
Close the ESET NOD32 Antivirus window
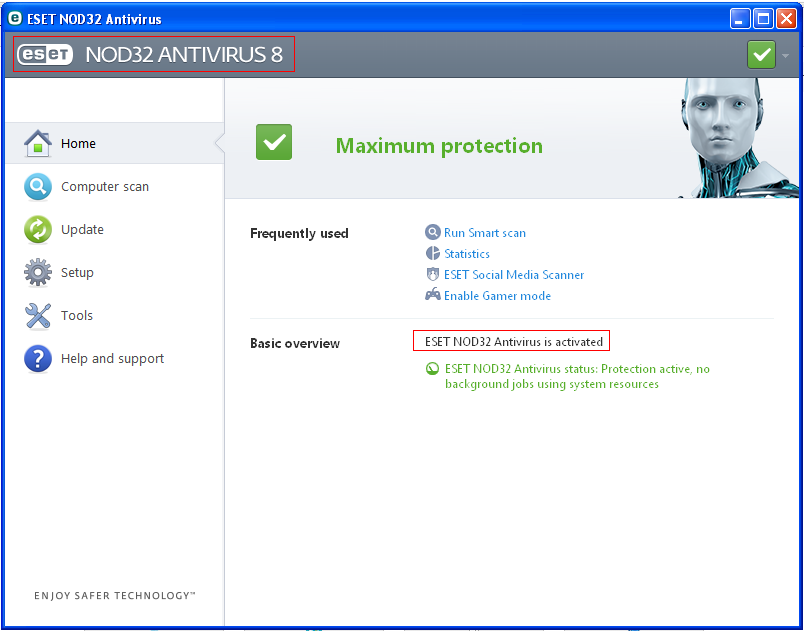tap(786, 19)
